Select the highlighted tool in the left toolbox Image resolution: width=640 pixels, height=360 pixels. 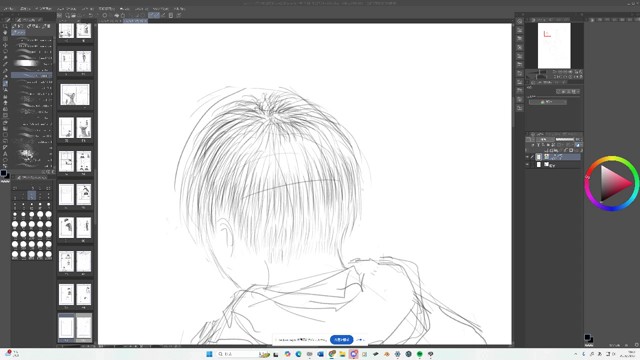(x=5, y=83)
